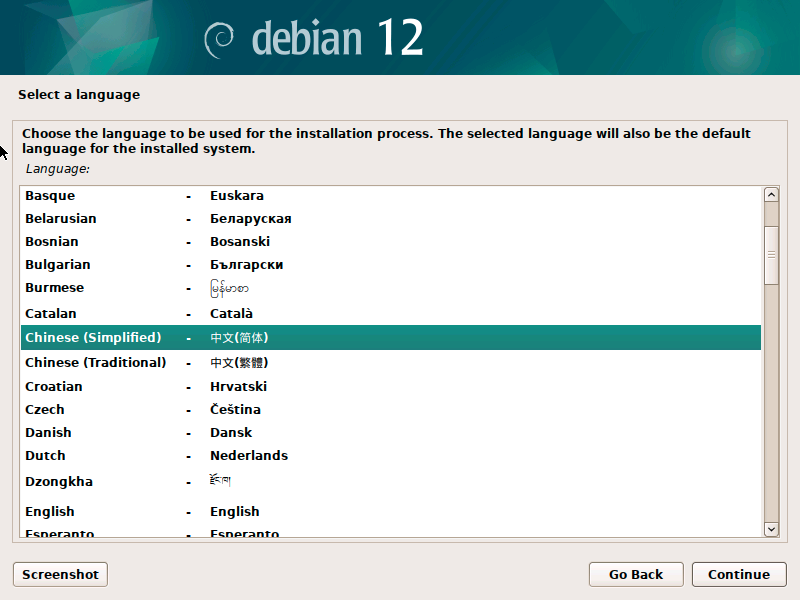800x600 pixels.
Task: Go Back to the previous step
Action: [636, 574]
